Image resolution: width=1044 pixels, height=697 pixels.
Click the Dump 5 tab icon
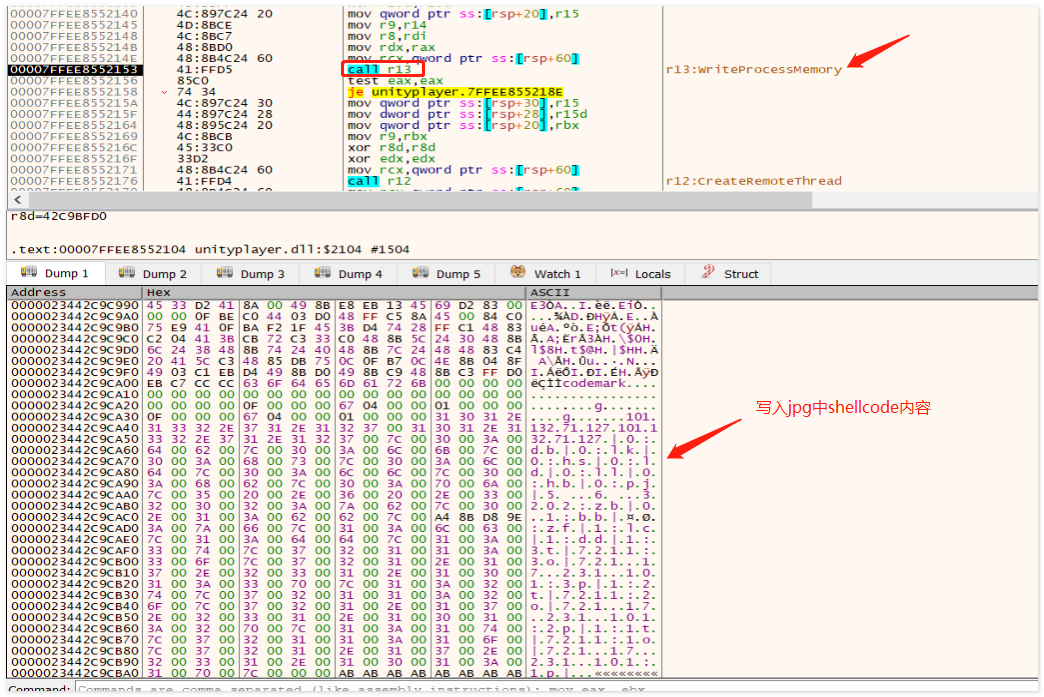pyautogui.click(x=420, y=272)
